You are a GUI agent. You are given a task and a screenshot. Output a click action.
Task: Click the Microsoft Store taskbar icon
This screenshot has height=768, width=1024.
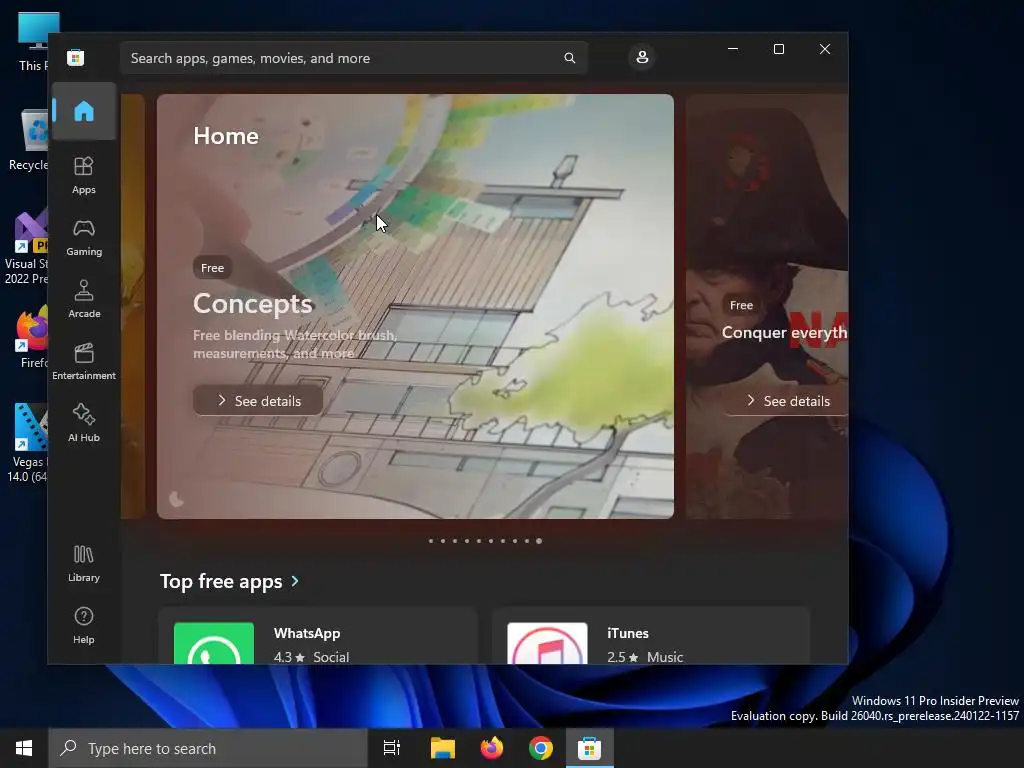pyautogui.click(x=589, y=748)
